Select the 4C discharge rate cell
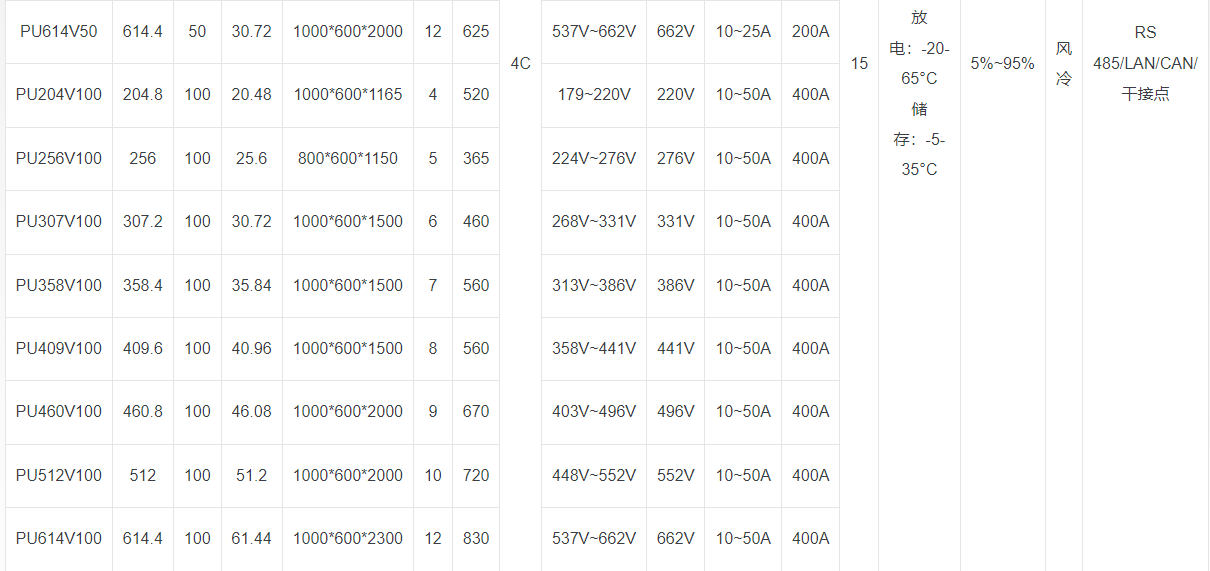The height and width of the screenshot is (571, 1210). (x=520, y=63)
